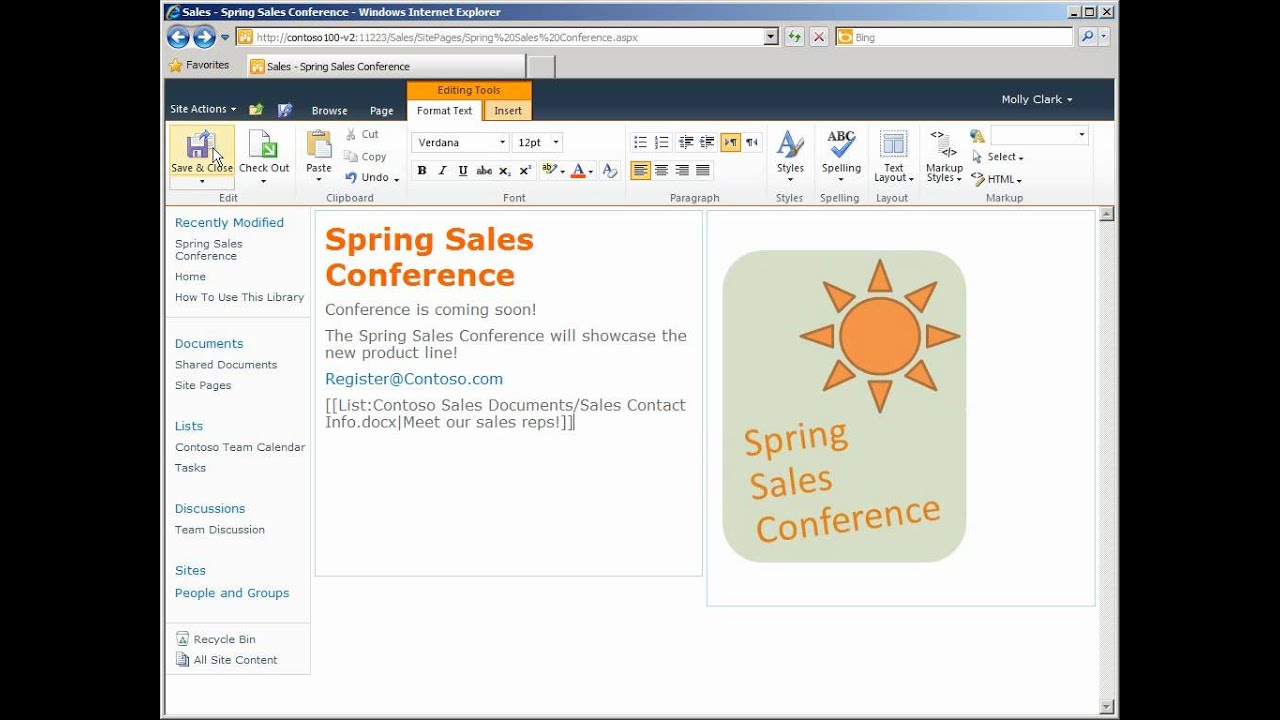Open Markup Styles menu

click(944, 155)
